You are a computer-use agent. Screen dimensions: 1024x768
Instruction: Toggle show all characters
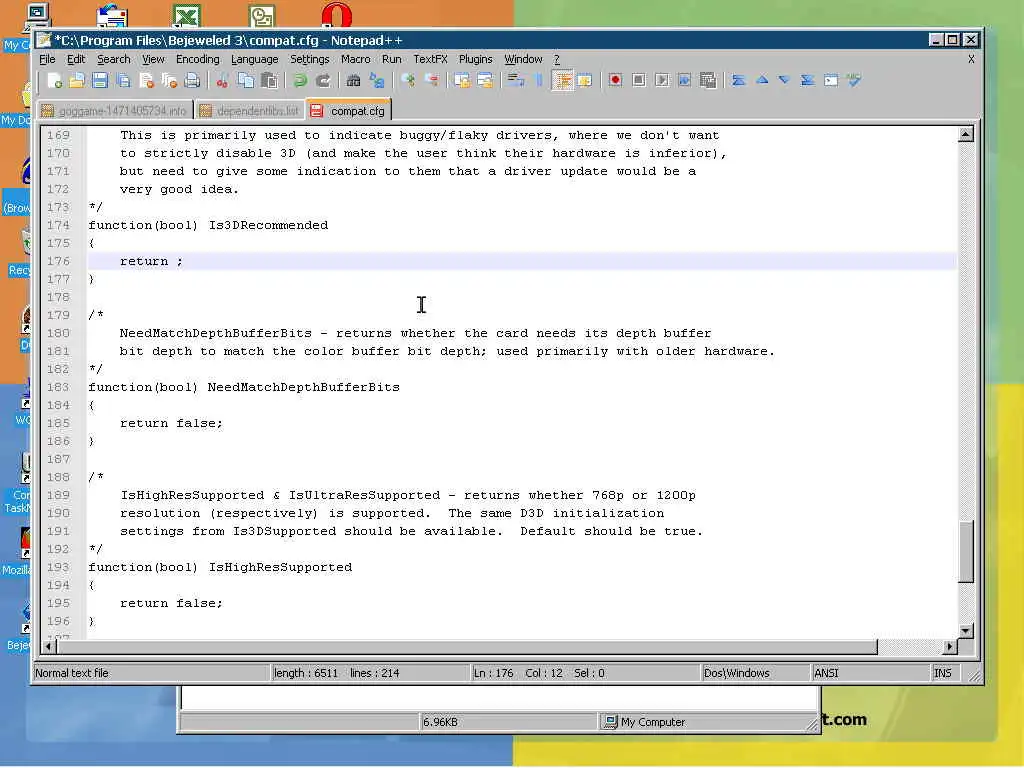tap(539, 80)
